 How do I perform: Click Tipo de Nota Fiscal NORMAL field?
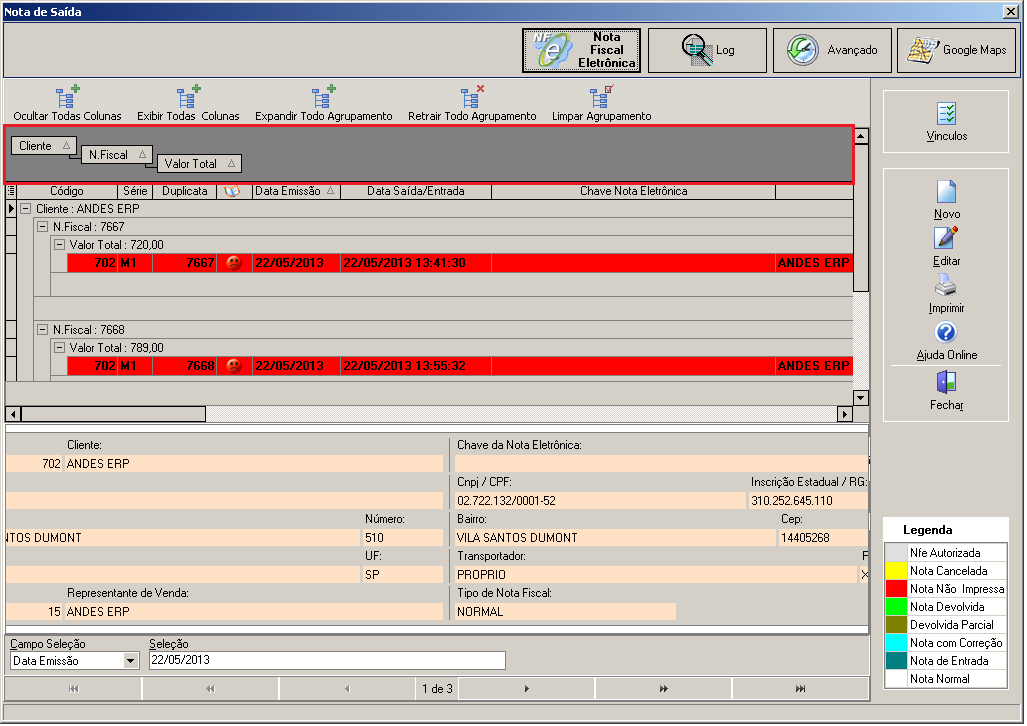click(565, 611)
